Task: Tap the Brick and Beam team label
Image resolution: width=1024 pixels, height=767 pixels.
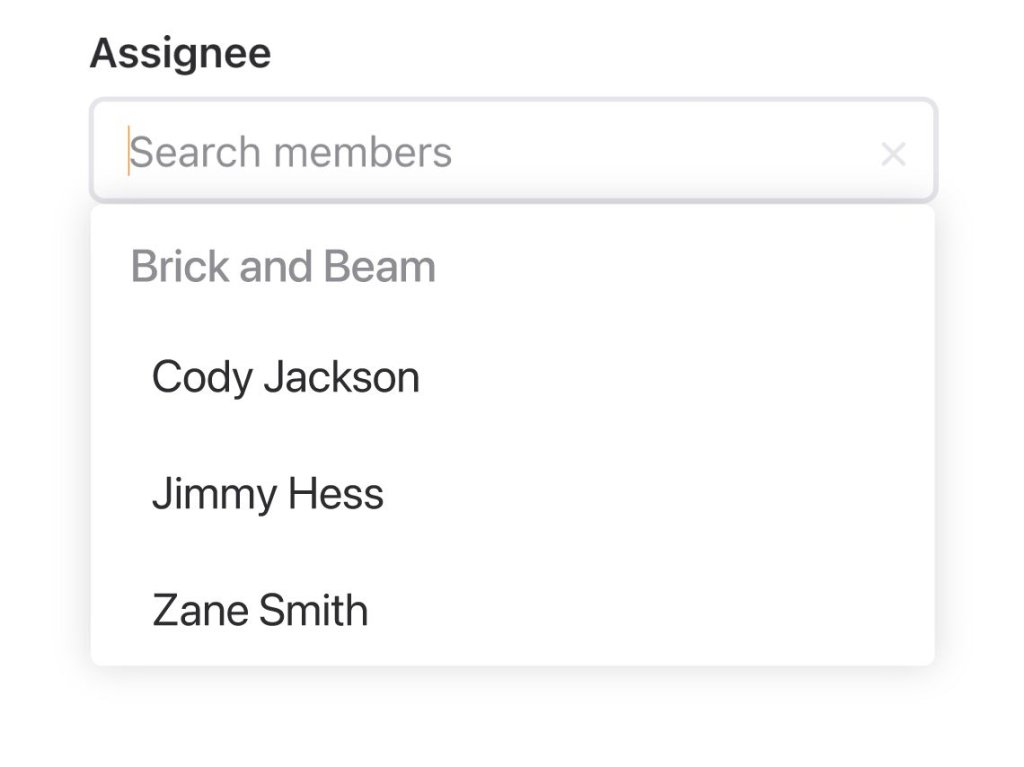Action: (x=283, y=267)
